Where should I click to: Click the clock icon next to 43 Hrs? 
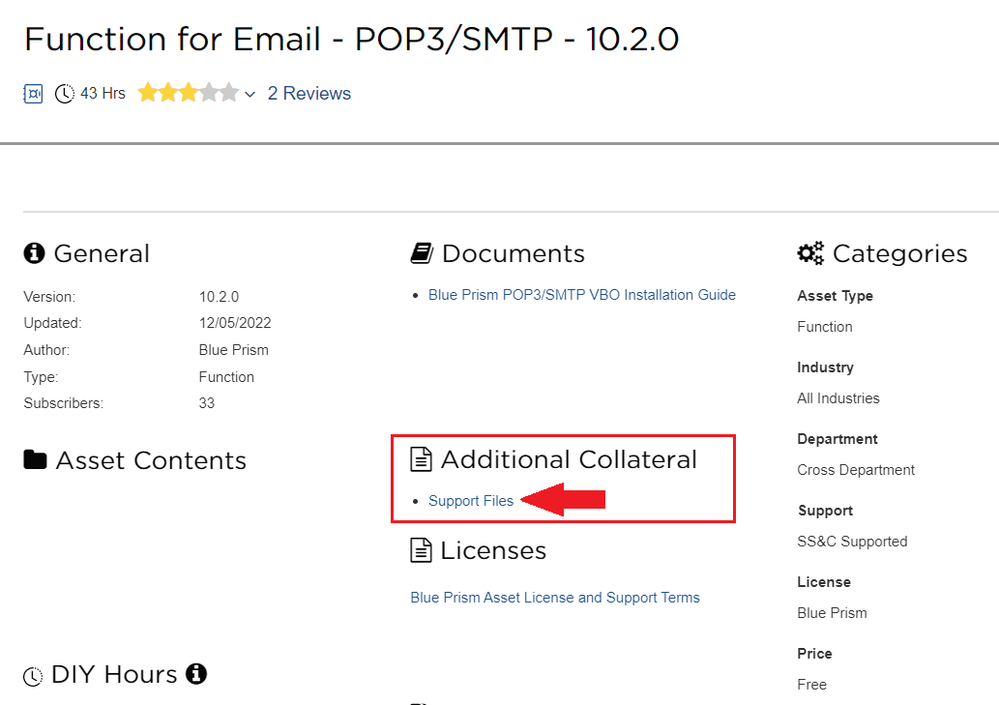point(64,94)
